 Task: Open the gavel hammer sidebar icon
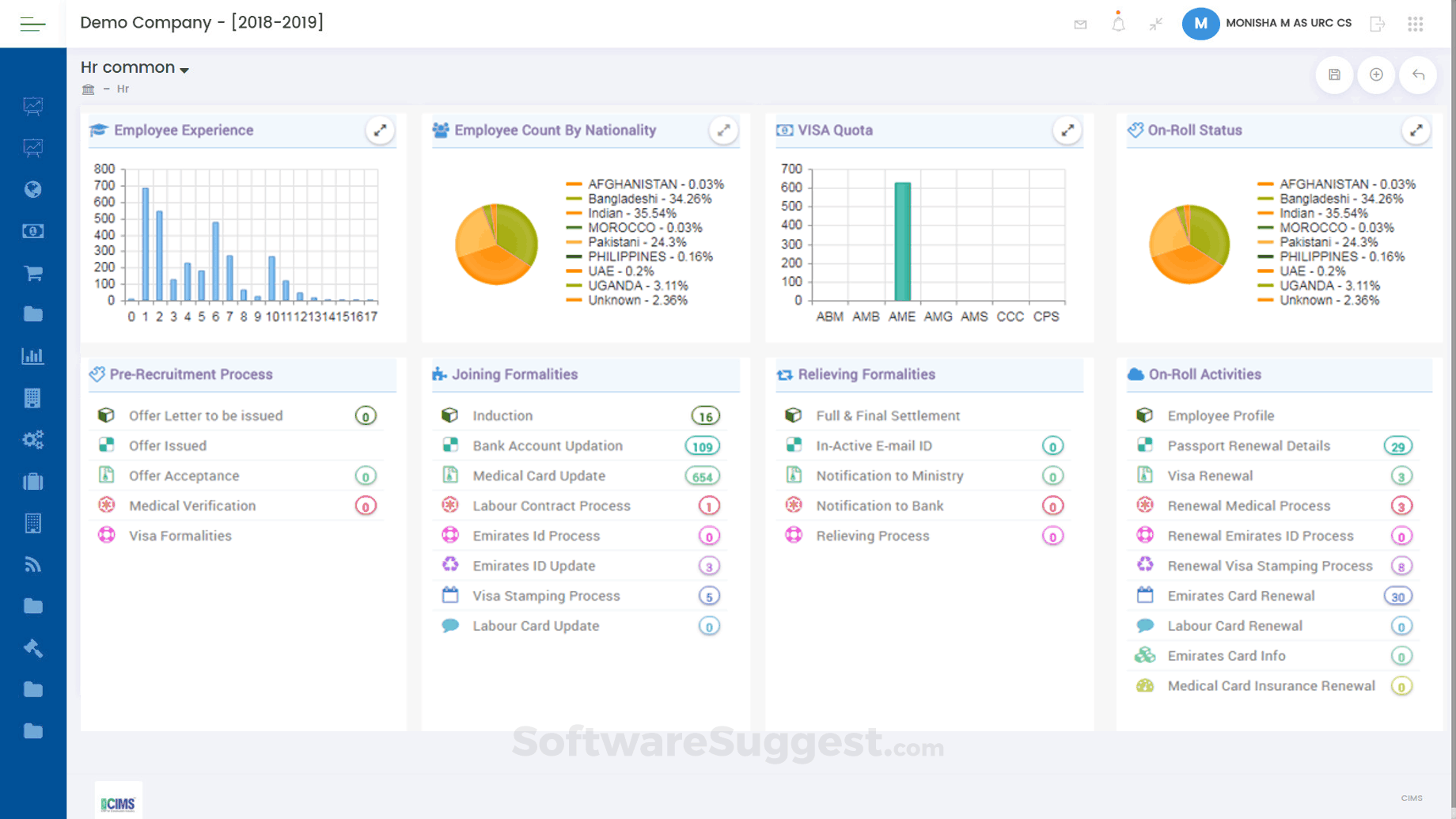[32, 648]
